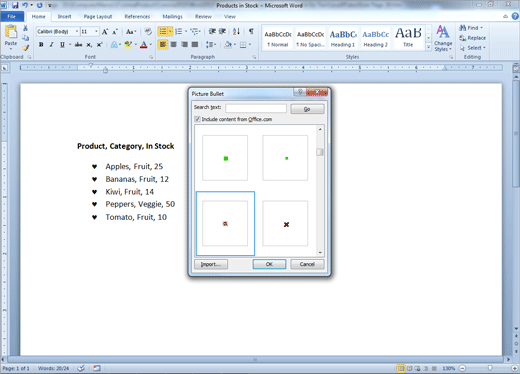This screenshot has height=374, width=520.
Task: Click the Import button in Picture Bullet
Action: pos(211,264)
